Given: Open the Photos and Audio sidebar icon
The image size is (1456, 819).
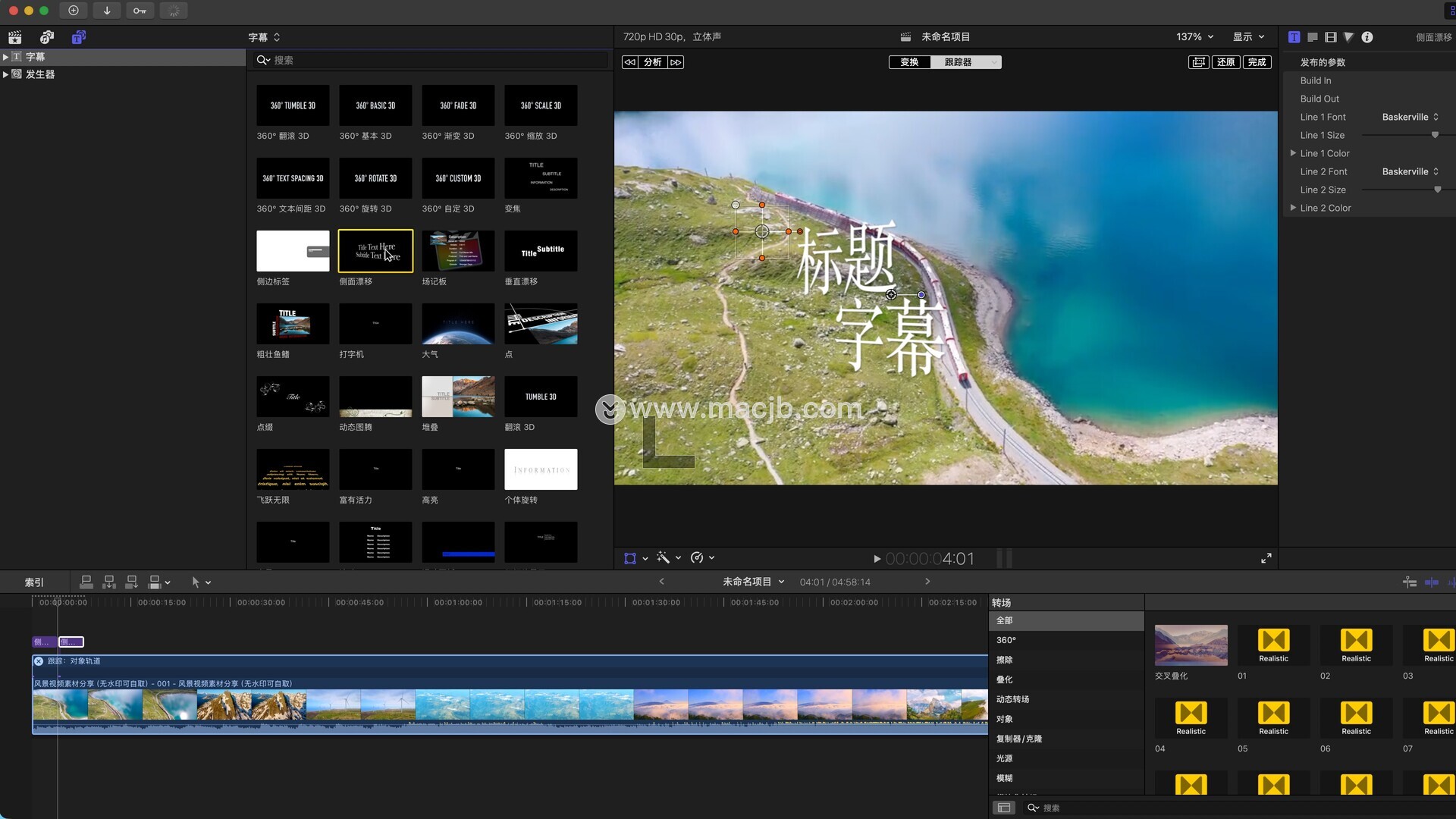Looking at the screenshot, I should click(47, 36).
